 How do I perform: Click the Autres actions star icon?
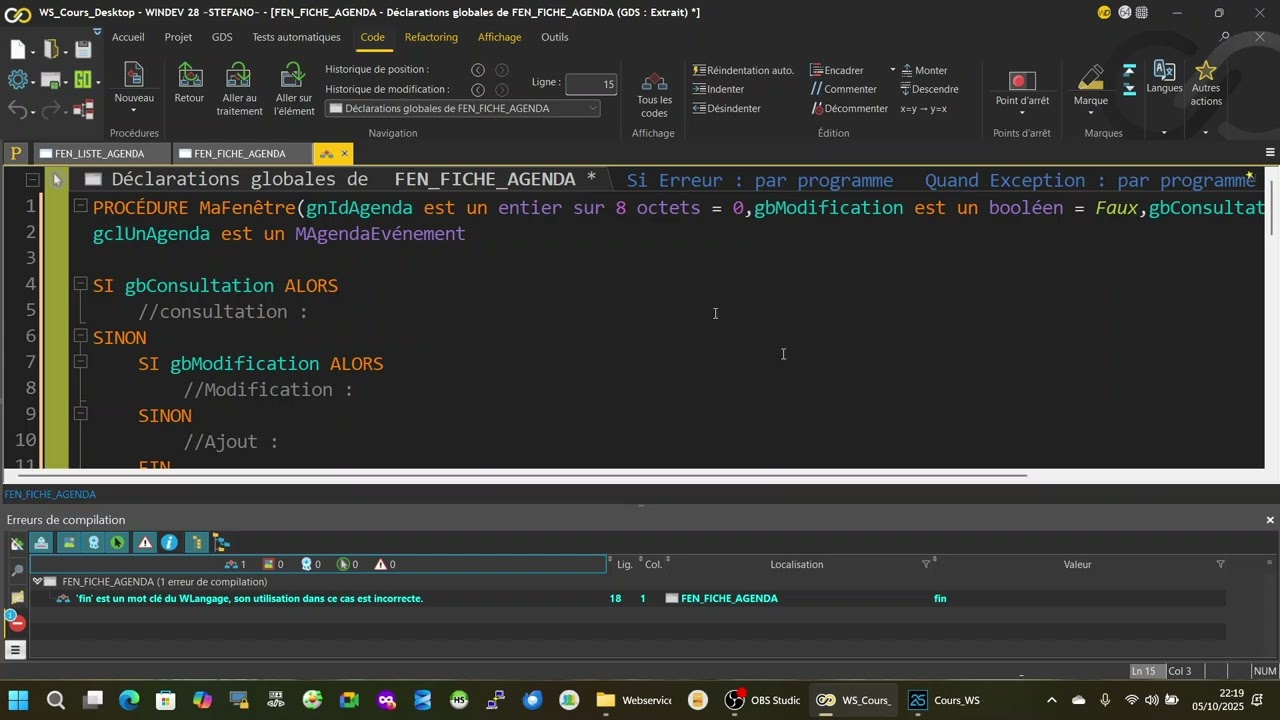pos(1206,70)
